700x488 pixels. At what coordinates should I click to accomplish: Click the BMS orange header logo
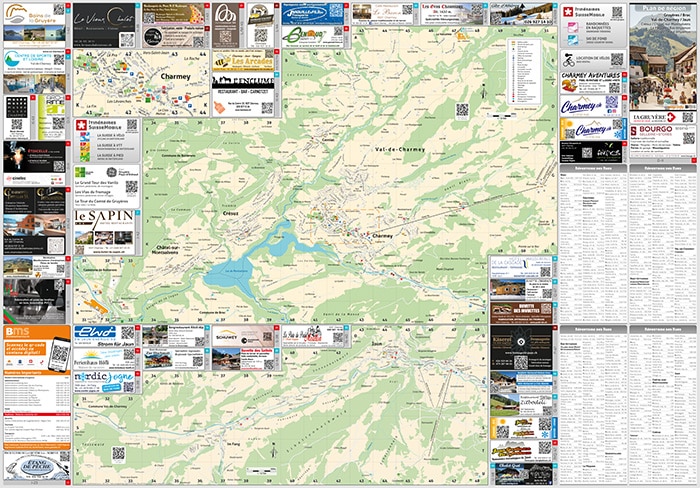click(x=17, y=332)
